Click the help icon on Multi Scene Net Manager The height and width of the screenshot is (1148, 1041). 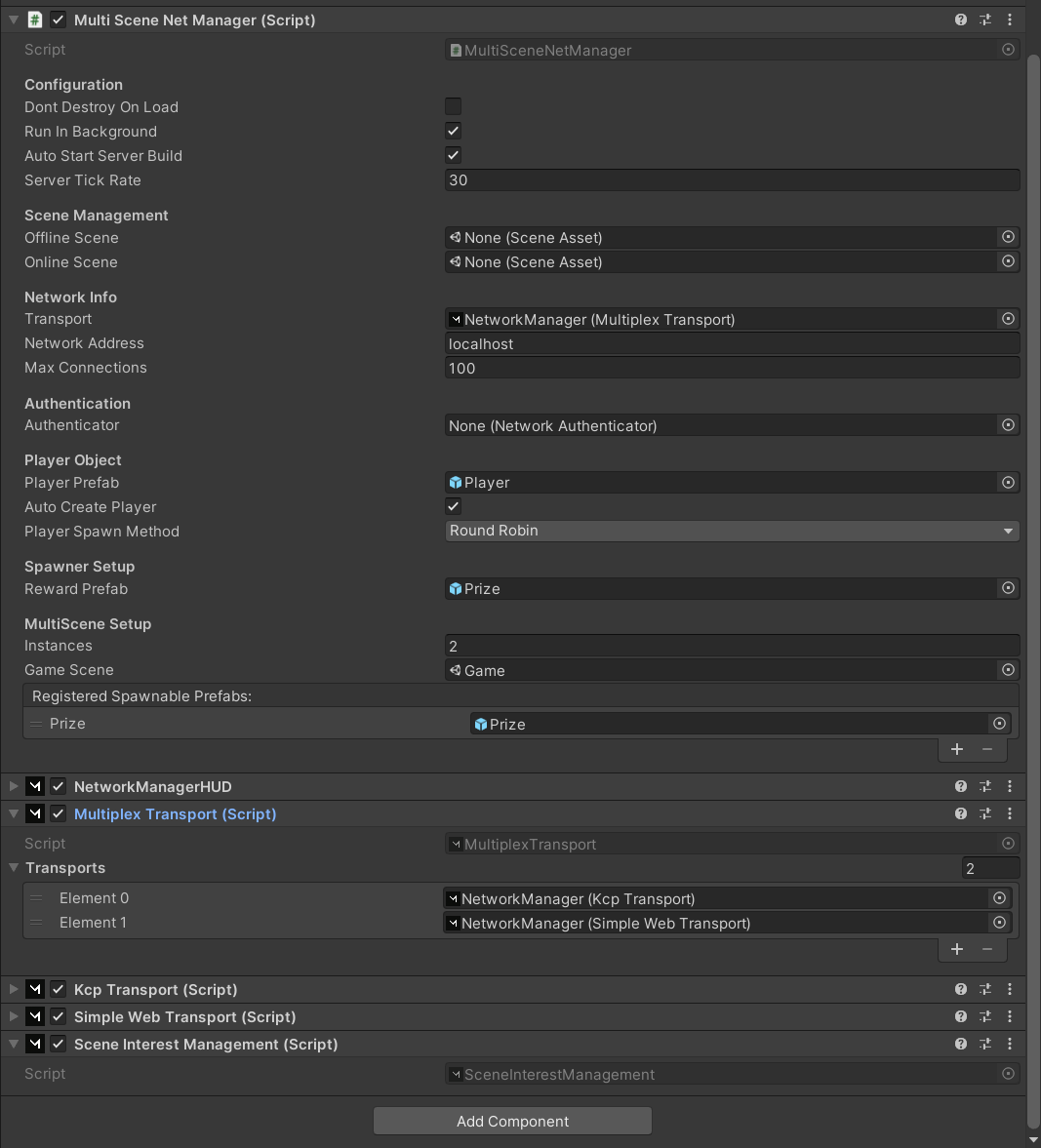click(x=960, y=19)
